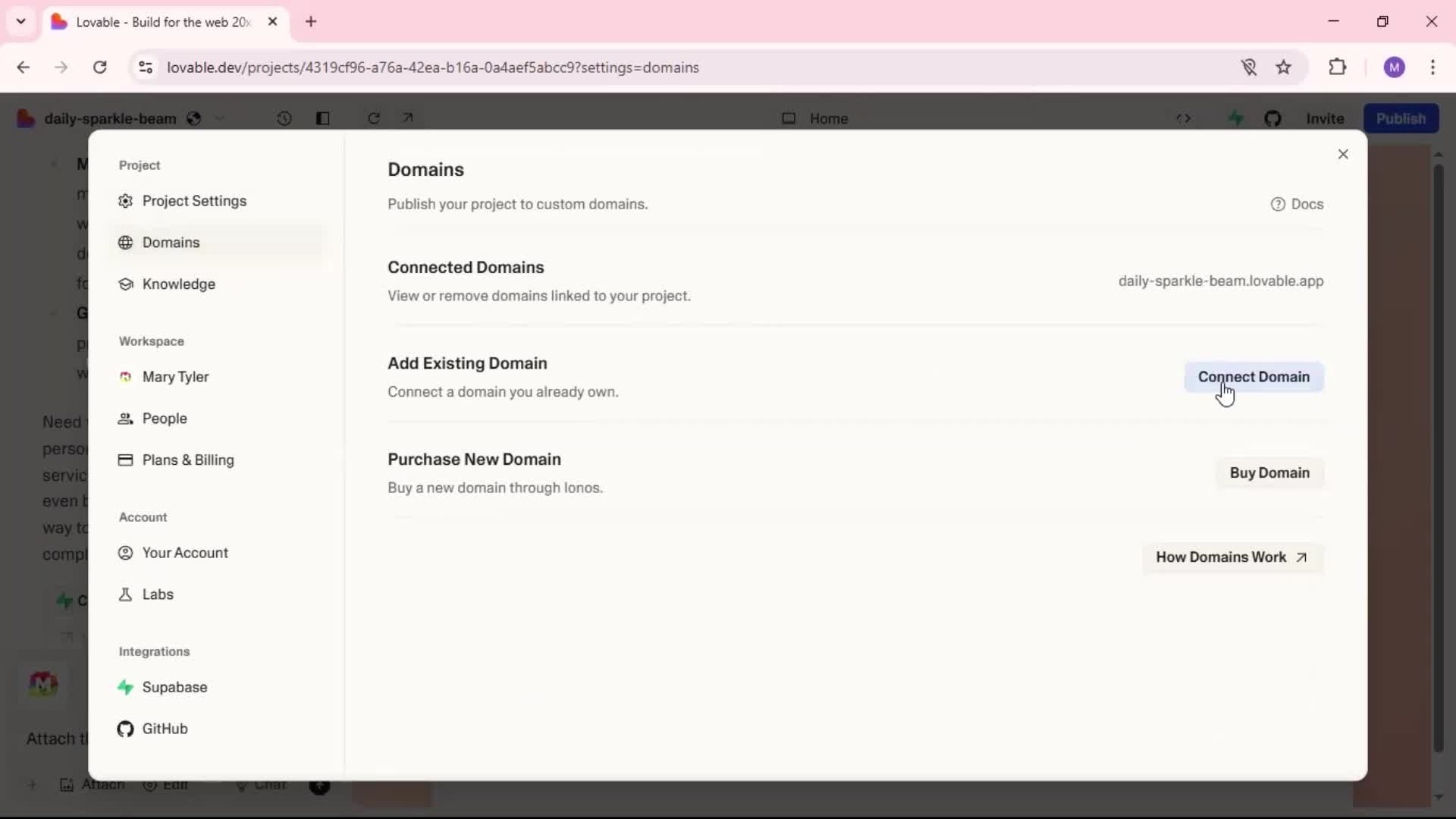Click the daily-sparkle-beam.lovable.app domain text
The height and width of the screenshot is (819, 1456).
[1221, 281]
